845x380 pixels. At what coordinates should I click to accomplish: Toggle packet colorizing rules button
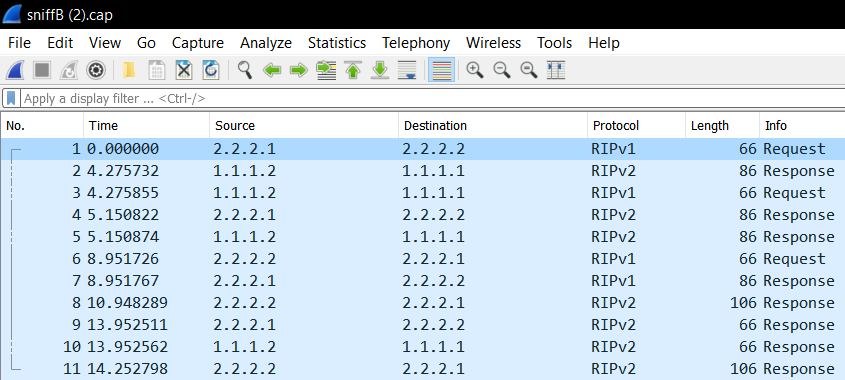click(x=441, y=70)
